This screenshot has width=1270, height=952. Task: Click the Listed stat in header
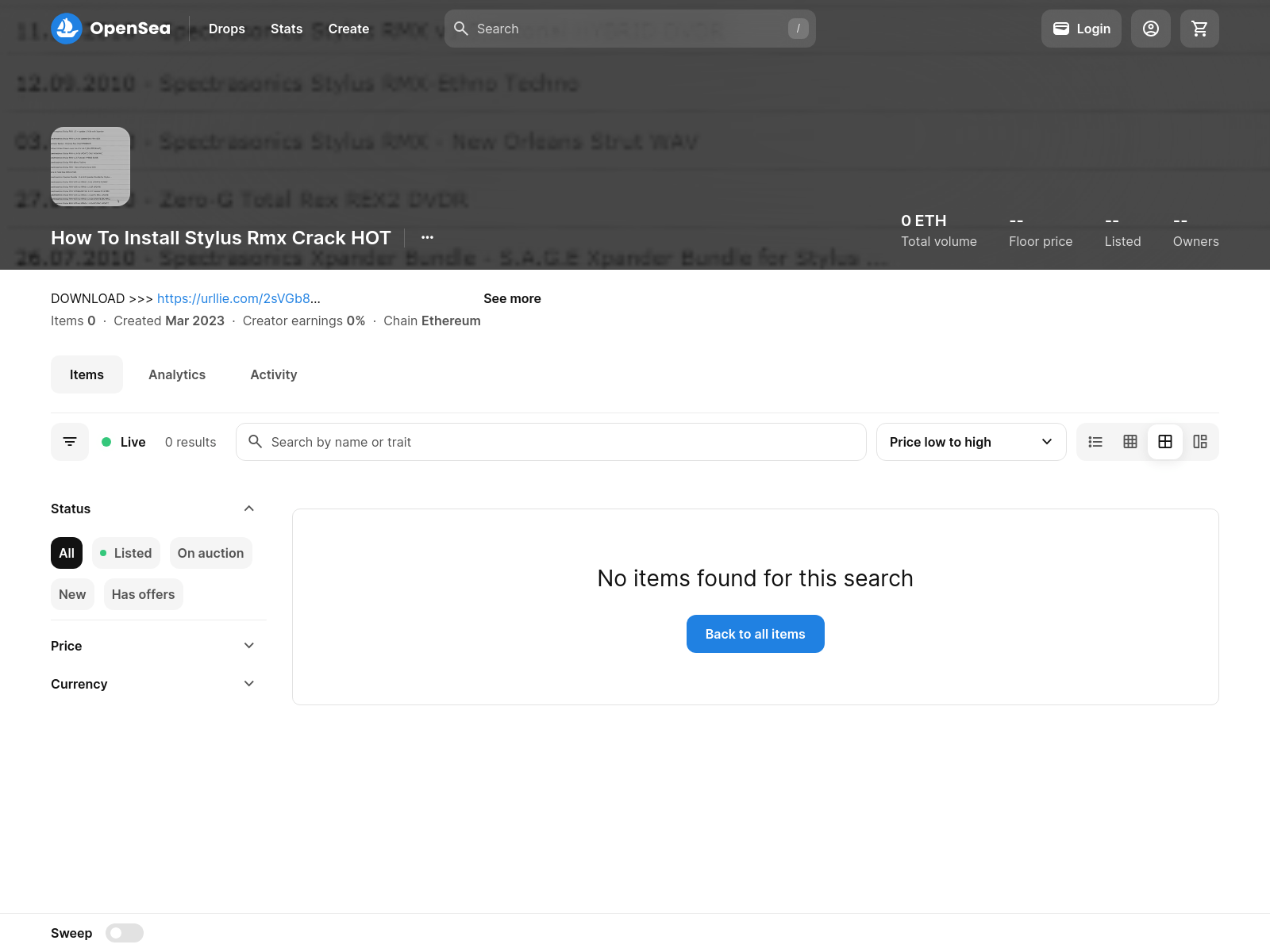(1123, 231)
